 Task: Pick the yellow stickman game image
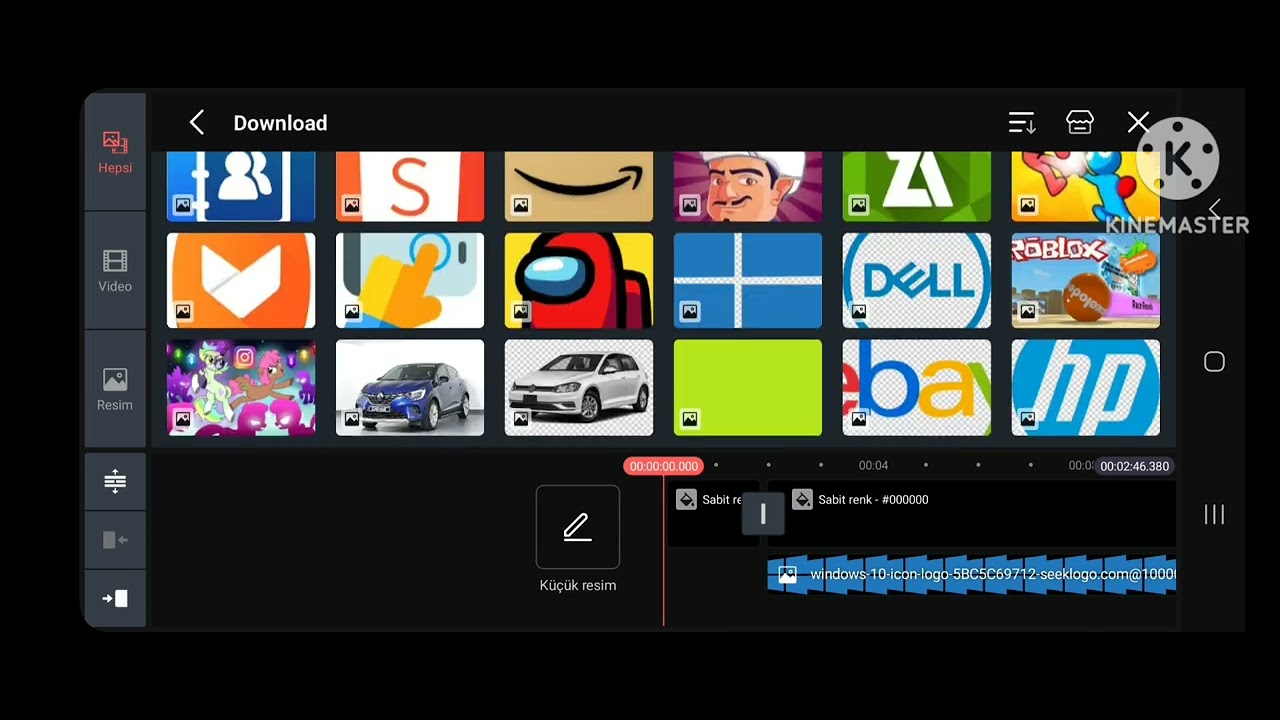click(1086, 187)
